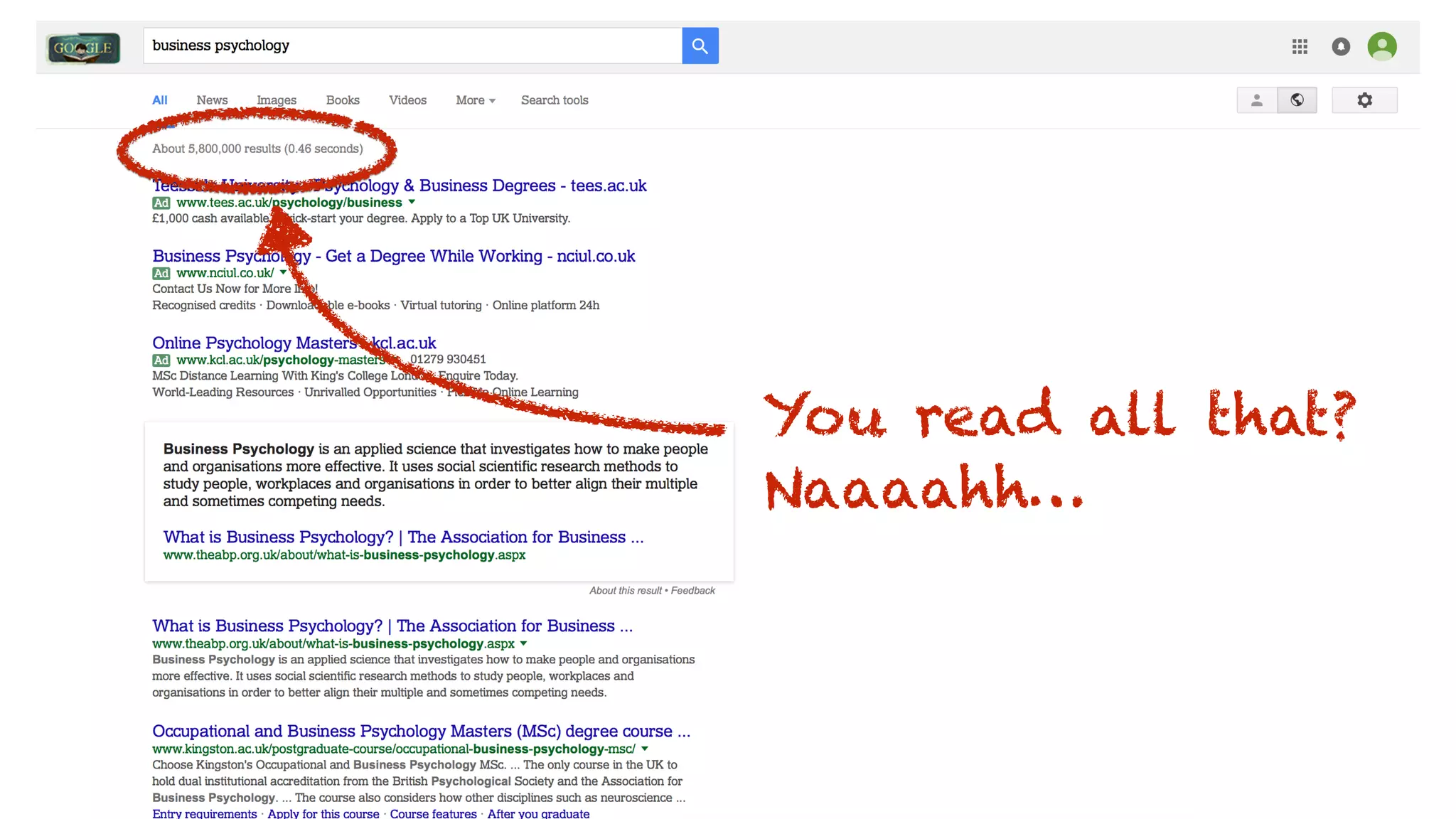Click the www.kingston.ac.uk green URL
This screenshot has height=819, width=1456.
(393, 749)
